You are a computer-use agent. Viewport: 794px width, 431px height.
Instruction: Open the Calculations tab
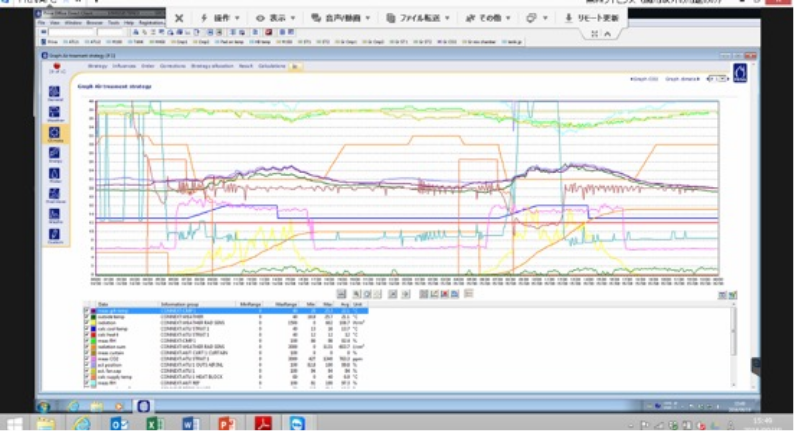coord(272,66)
